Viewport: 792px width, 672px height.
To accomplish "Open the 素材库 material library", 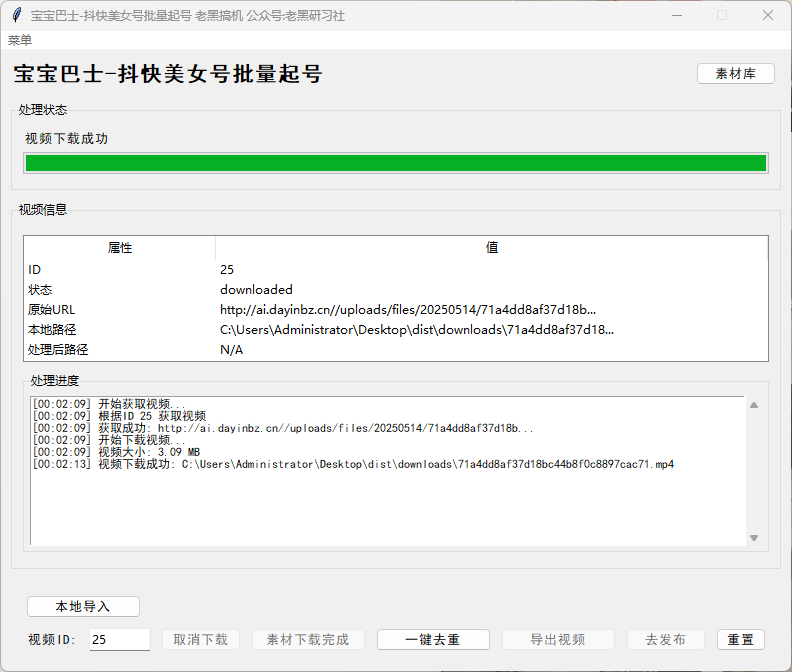I will pyautogui.click(x=735, y=74).
